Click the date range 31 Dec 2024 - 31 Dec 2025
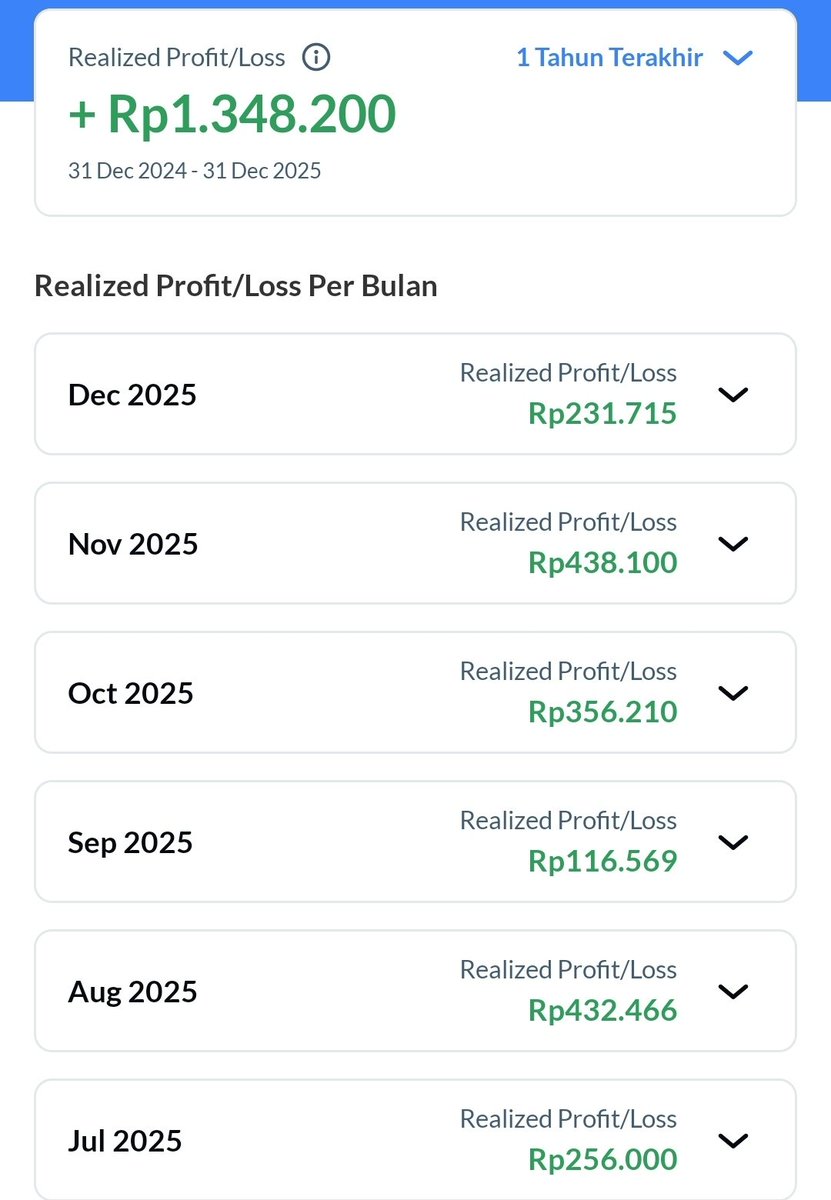 pyautogui.click(x=194, y=171)
